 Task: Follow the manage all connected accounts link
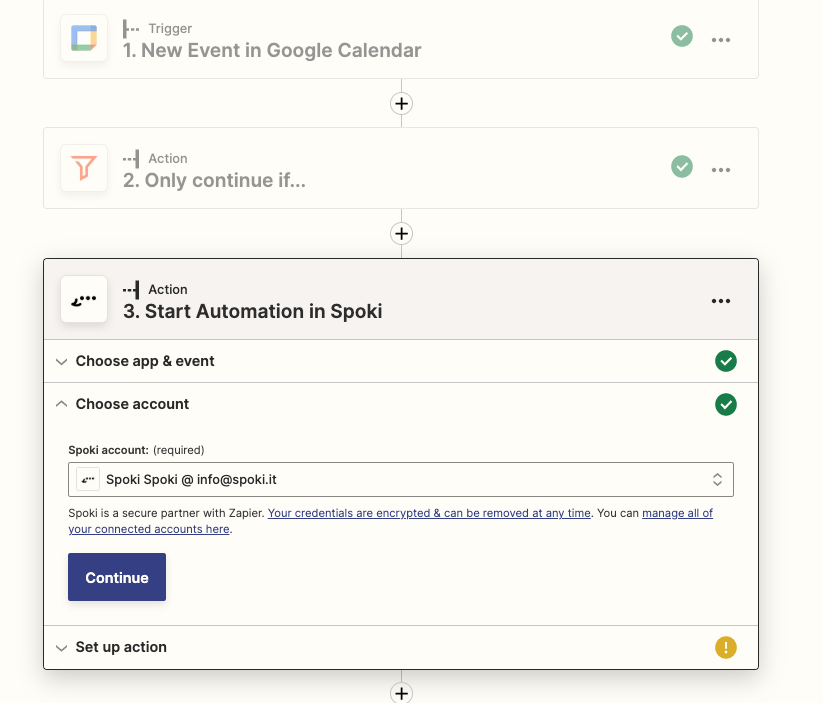[676, 513]
